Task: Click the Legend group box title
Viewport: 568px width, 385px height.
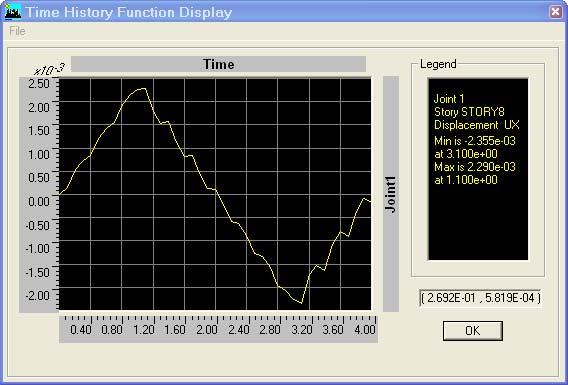Action: (x=438, y=64)
